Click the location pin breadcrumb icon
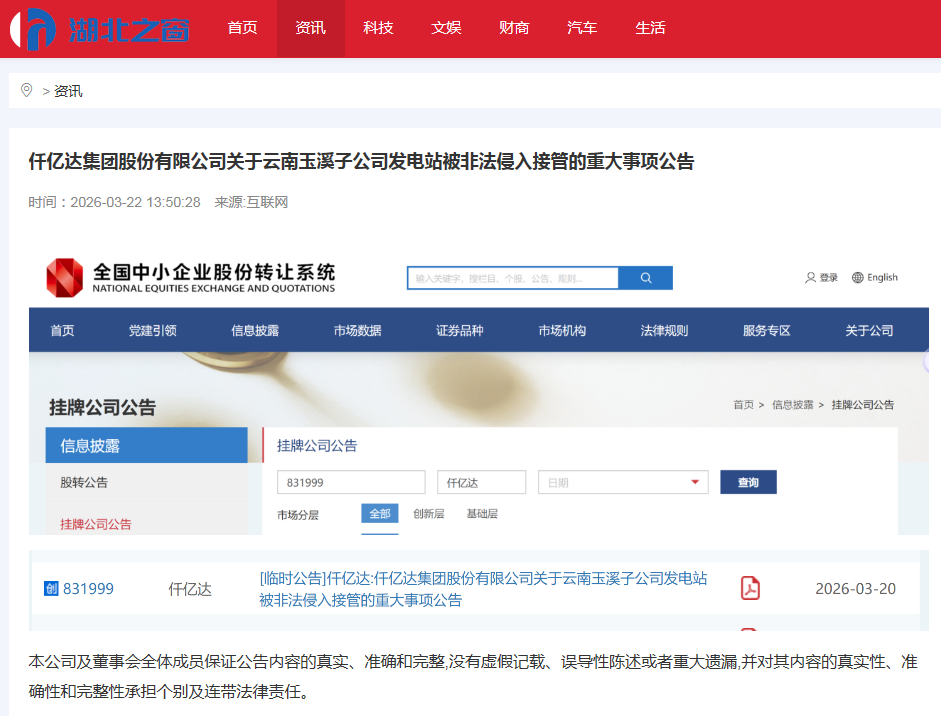Screen dimensions: 941x716 tap(26, 91)
